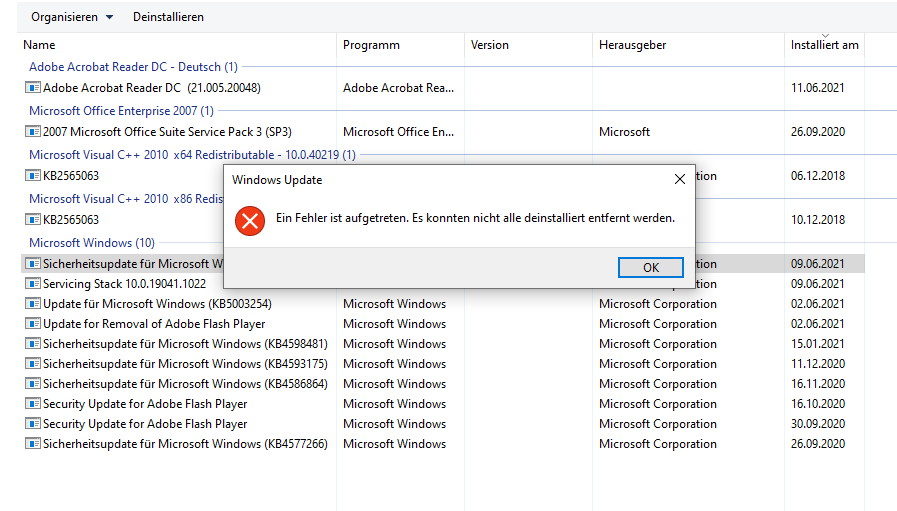Click the Deinstallieren toolbar button

click(168, 17)
